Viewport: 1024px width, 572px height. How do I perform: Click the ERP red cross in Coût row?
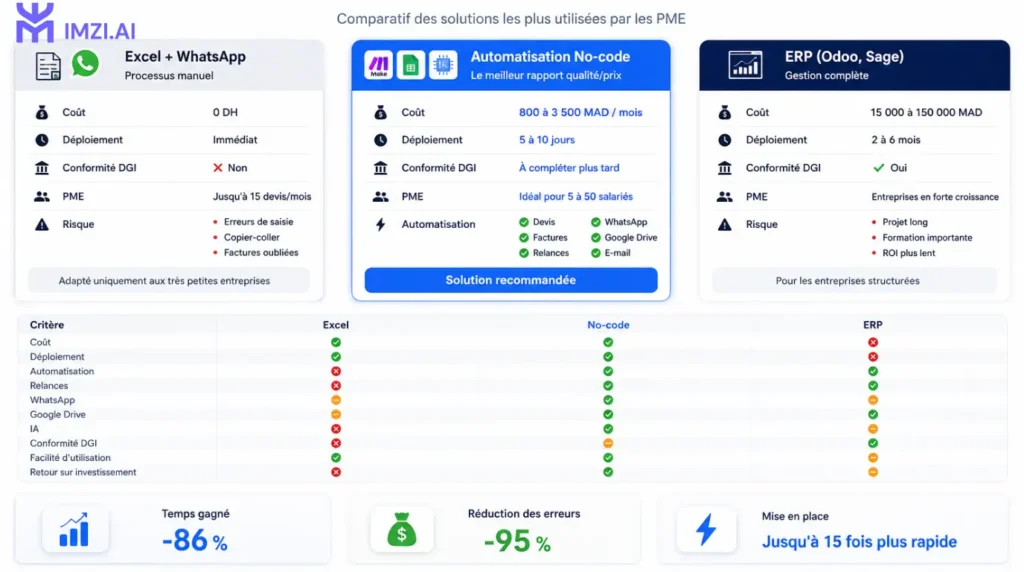point(873,342)
